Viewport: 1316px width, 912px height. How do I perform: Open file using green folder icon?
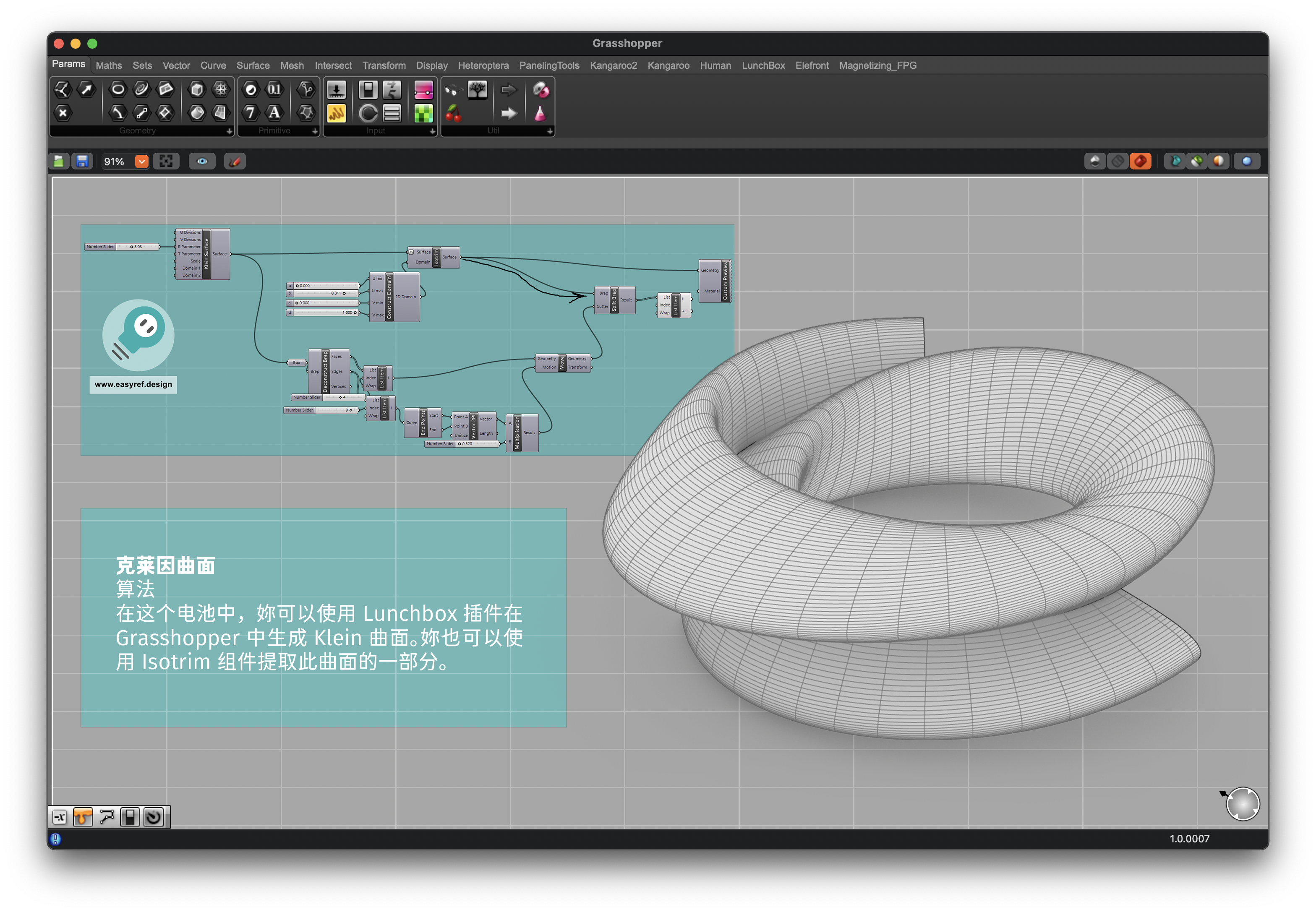point(59,162)
